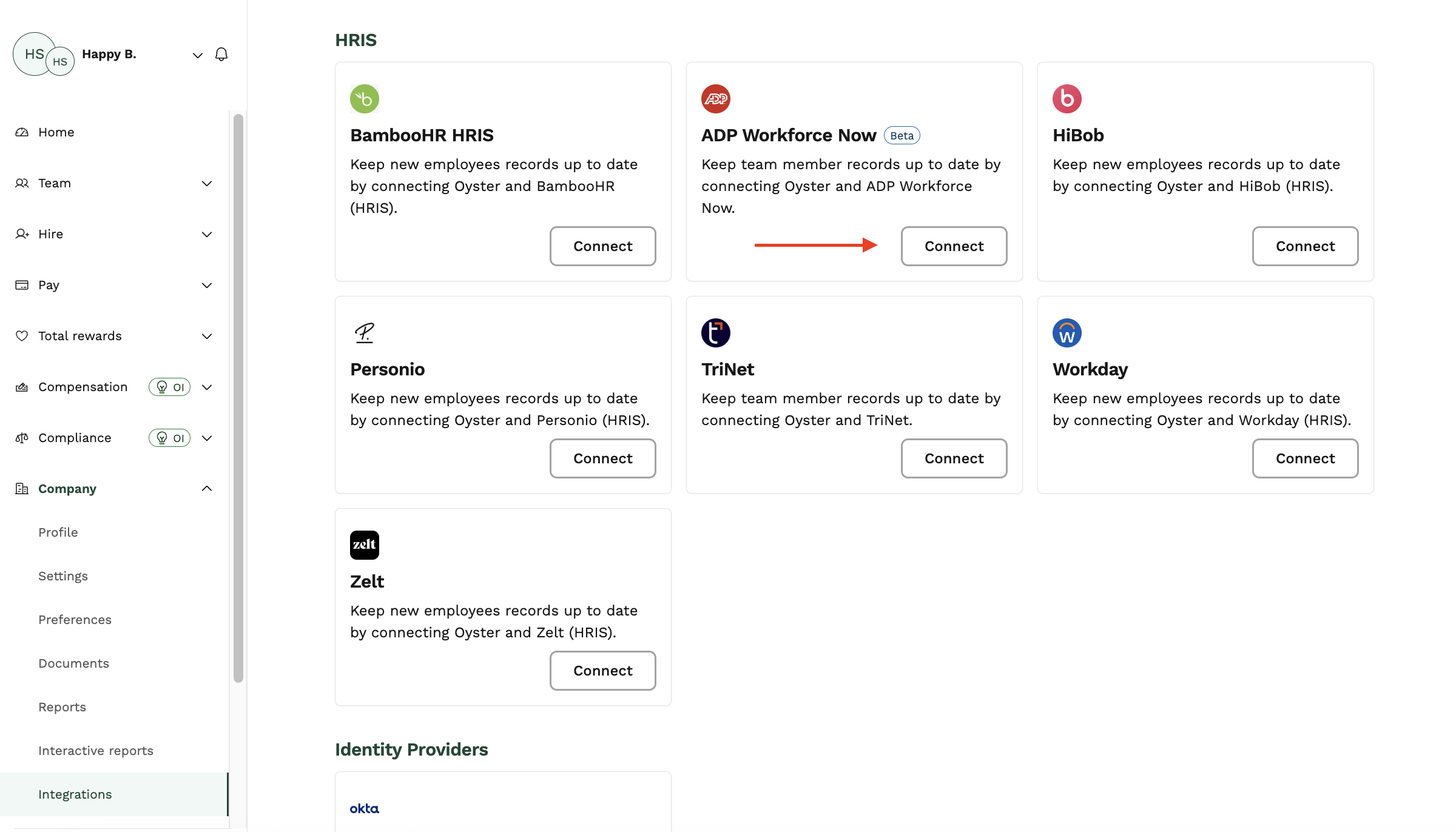Image resolution: width=1456 pixels, height=832 pixels.
Task: Expand the Hire section
Action: [x=207, y=234]
